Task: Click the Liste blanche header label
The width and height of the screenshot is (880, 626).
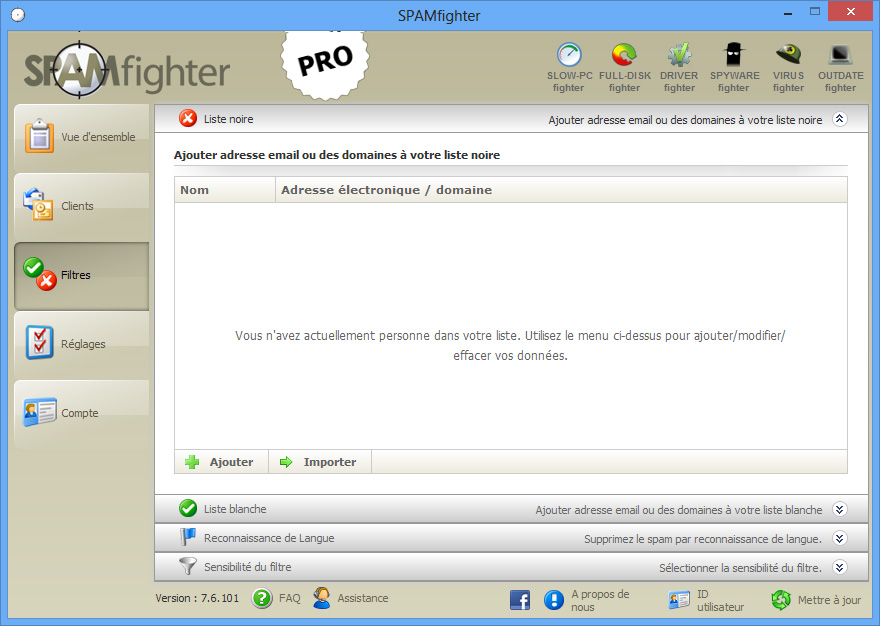Action: (x=235, y=509)
